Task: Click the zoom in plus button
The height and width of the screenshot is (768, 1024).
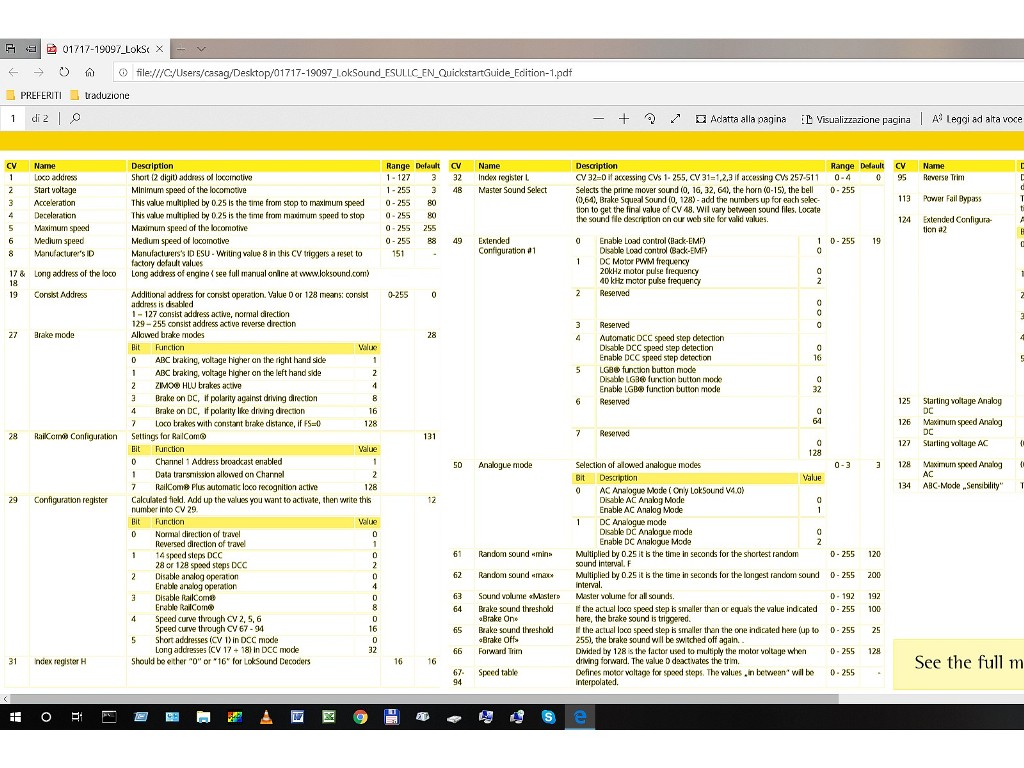Action: pos(624,119)
